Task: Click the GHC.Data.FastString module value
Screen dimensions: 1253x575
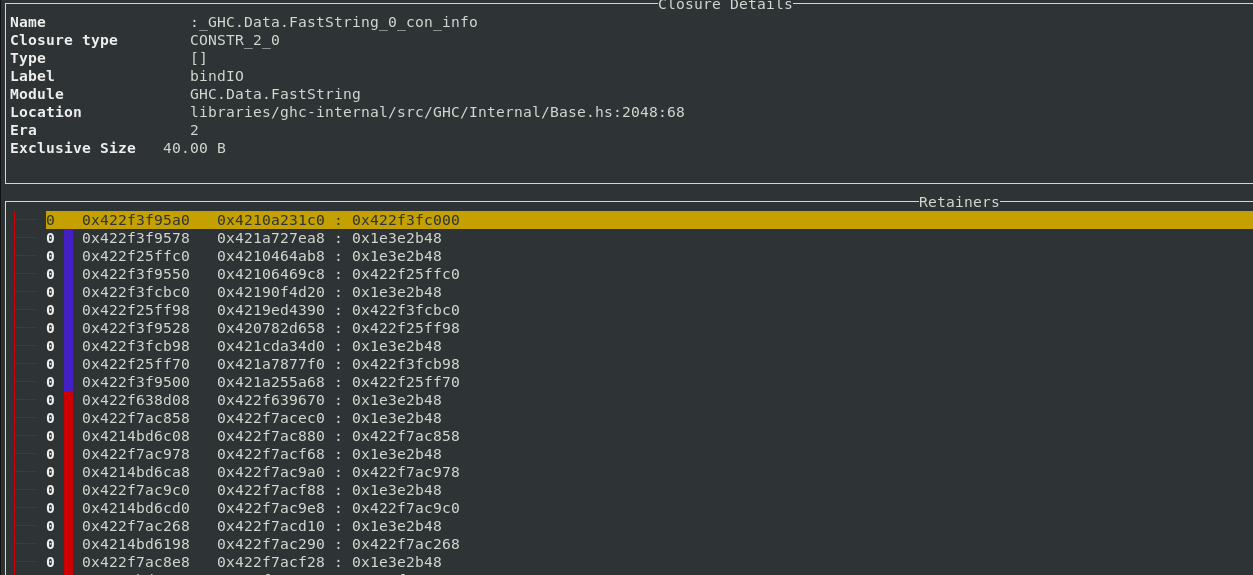Action: tap(275, 94)
